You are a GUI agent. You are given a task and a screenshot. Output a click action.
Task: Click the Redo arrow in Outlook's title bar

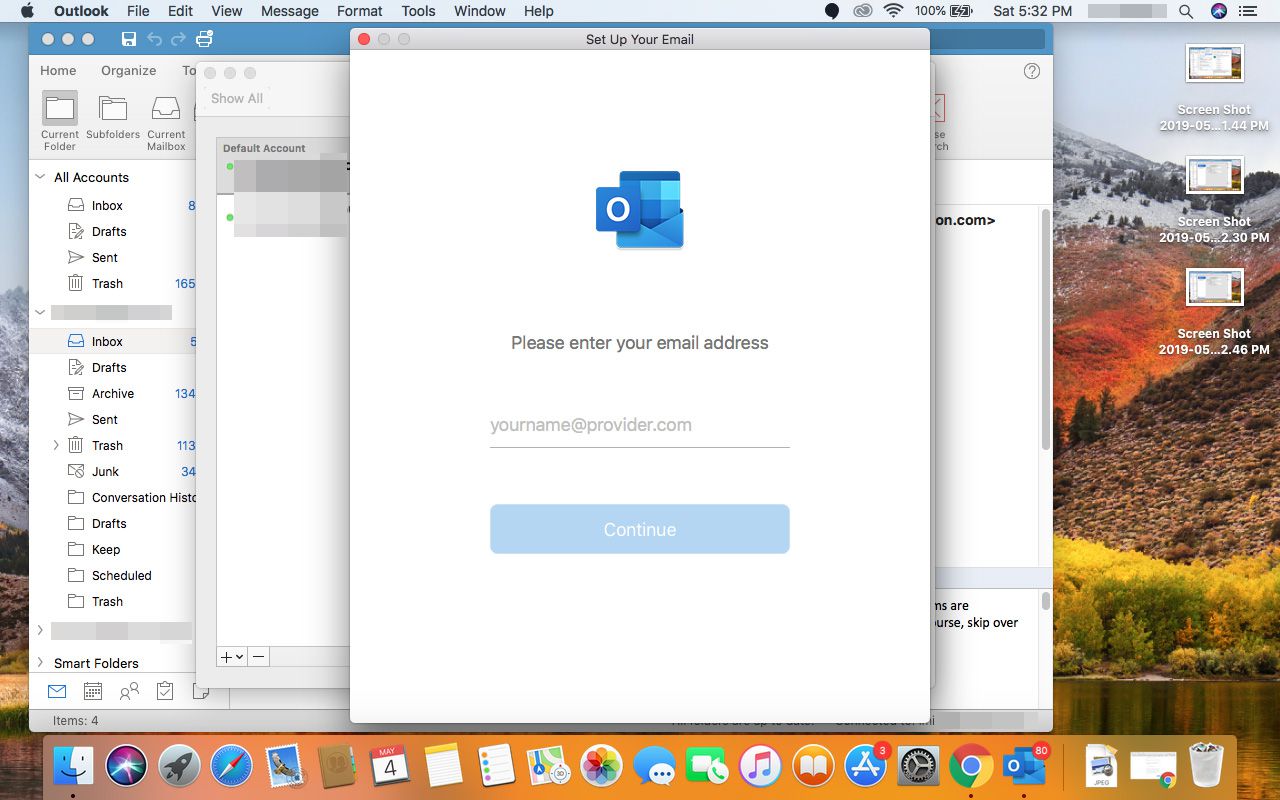[x=178, y=39]
